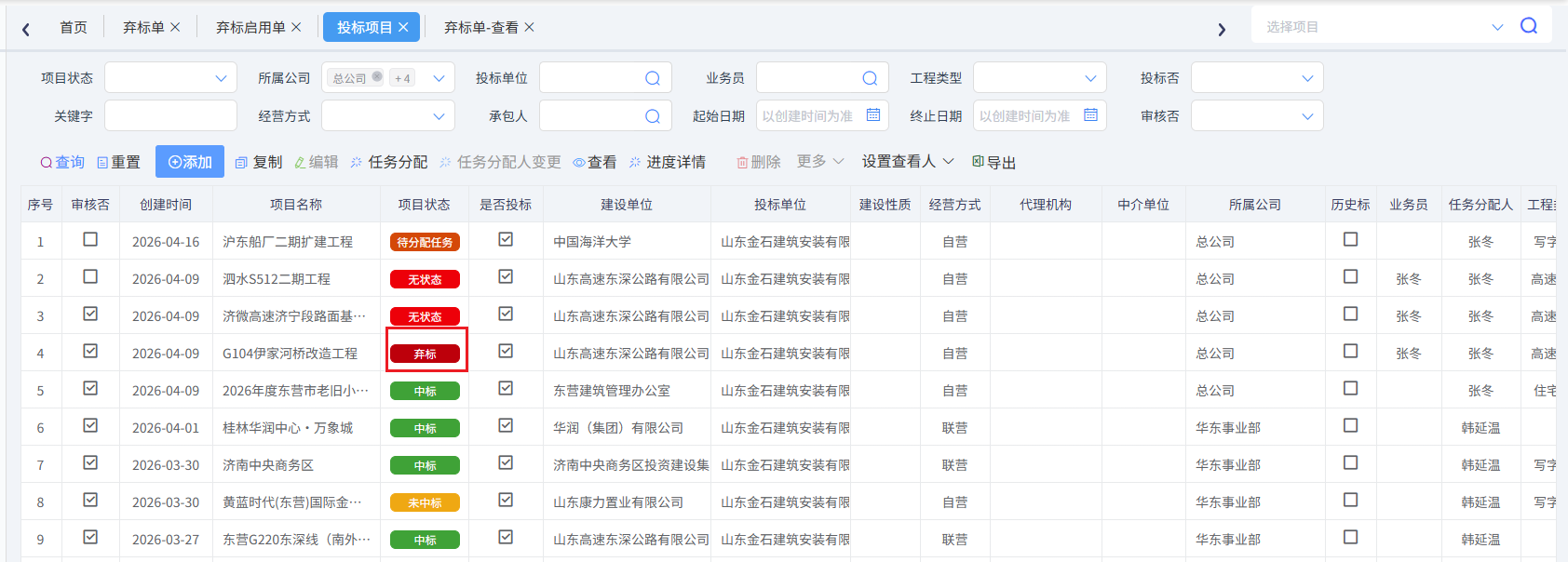The image size is (1568, 562).
Task: Switch to the 弃标启用单 tab
Action: click(x=250, y=27)
